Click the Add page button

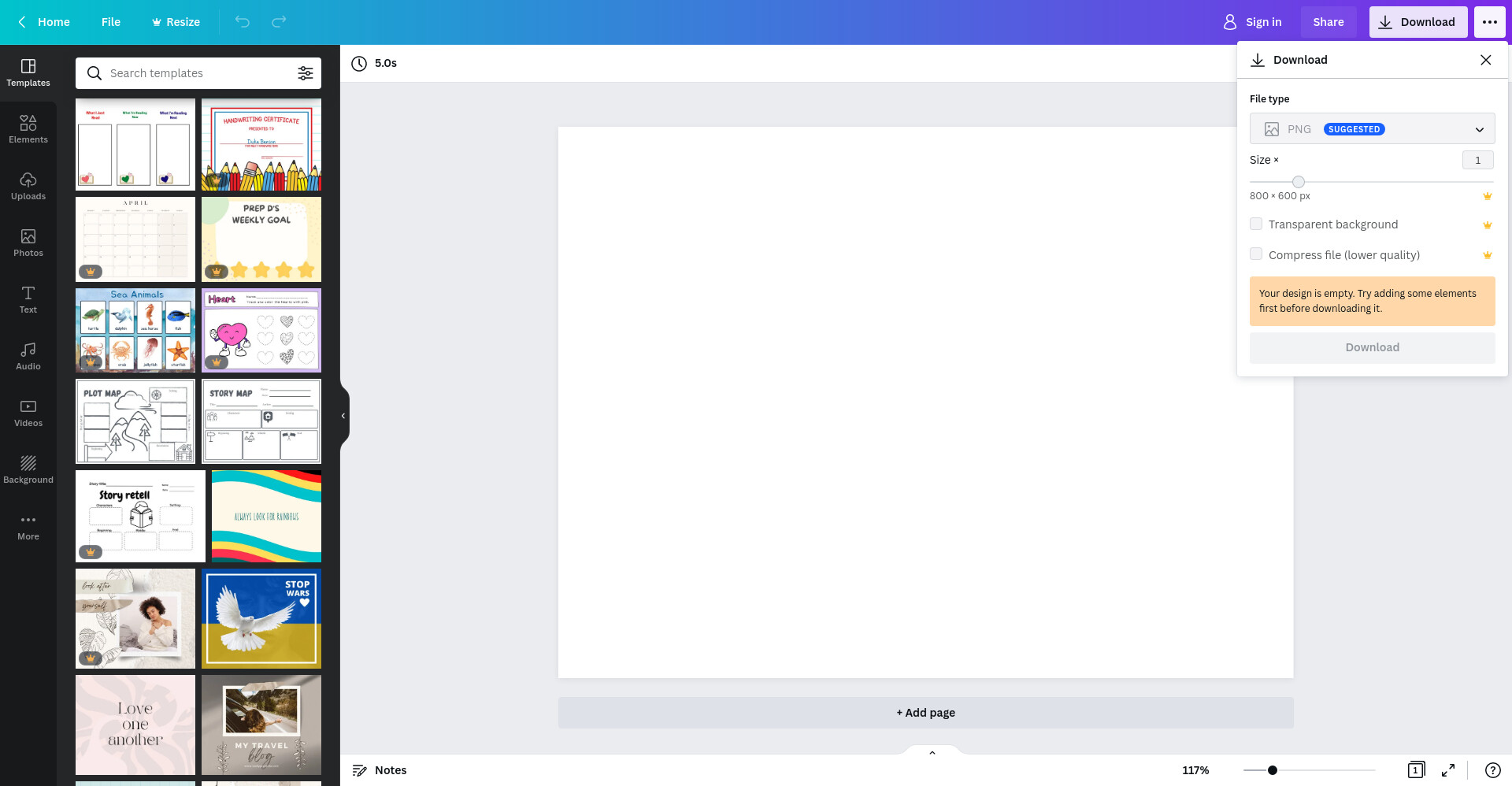pos(925,713)
